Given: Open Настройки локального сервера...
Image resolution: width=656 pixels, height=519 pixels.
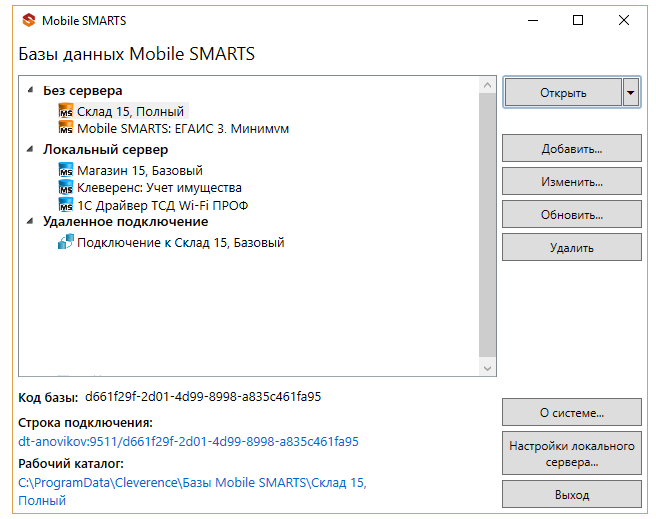Looking at the screenshot, I should coord(571,453).
